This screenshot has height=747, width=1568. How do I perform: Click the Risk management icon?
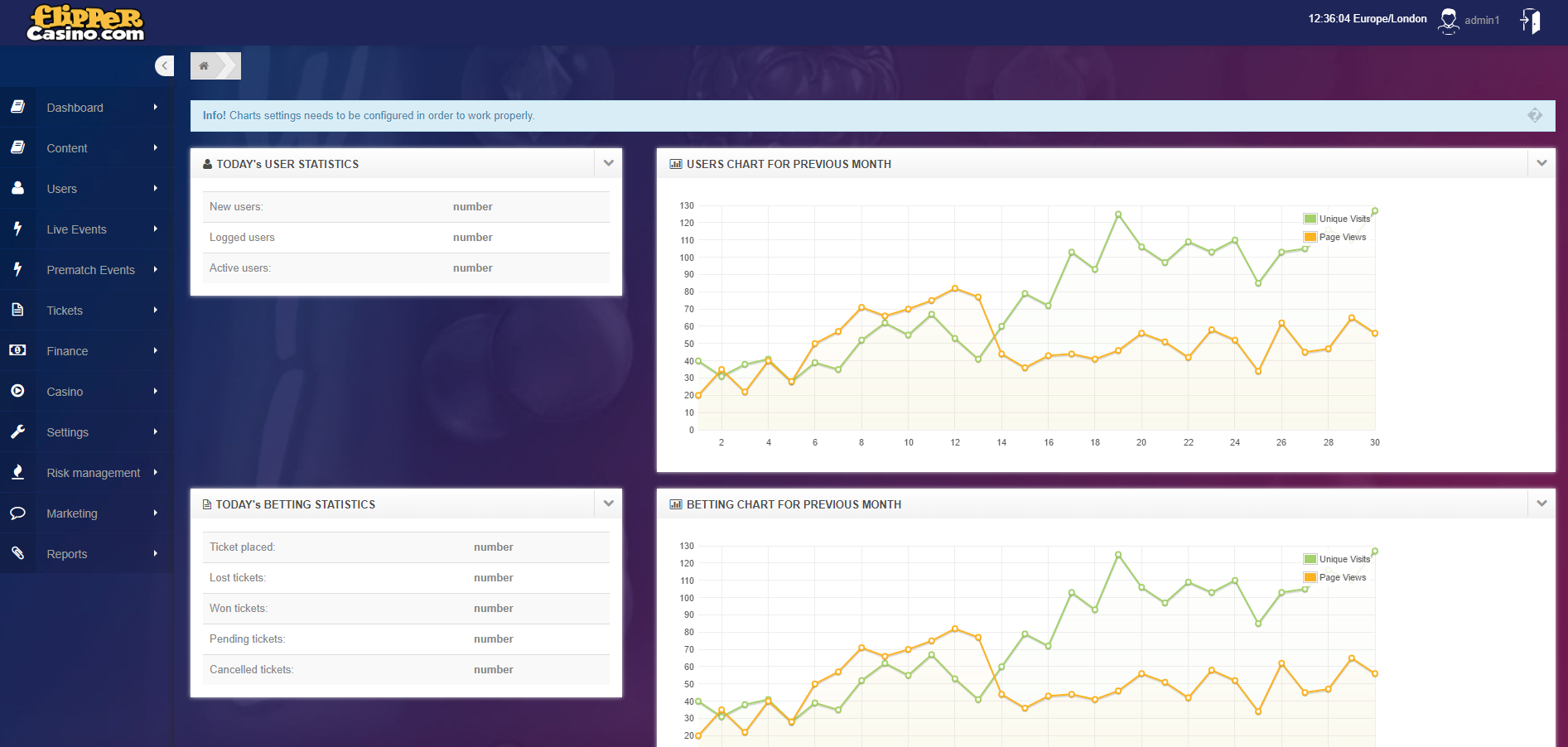tap(17, 472)
